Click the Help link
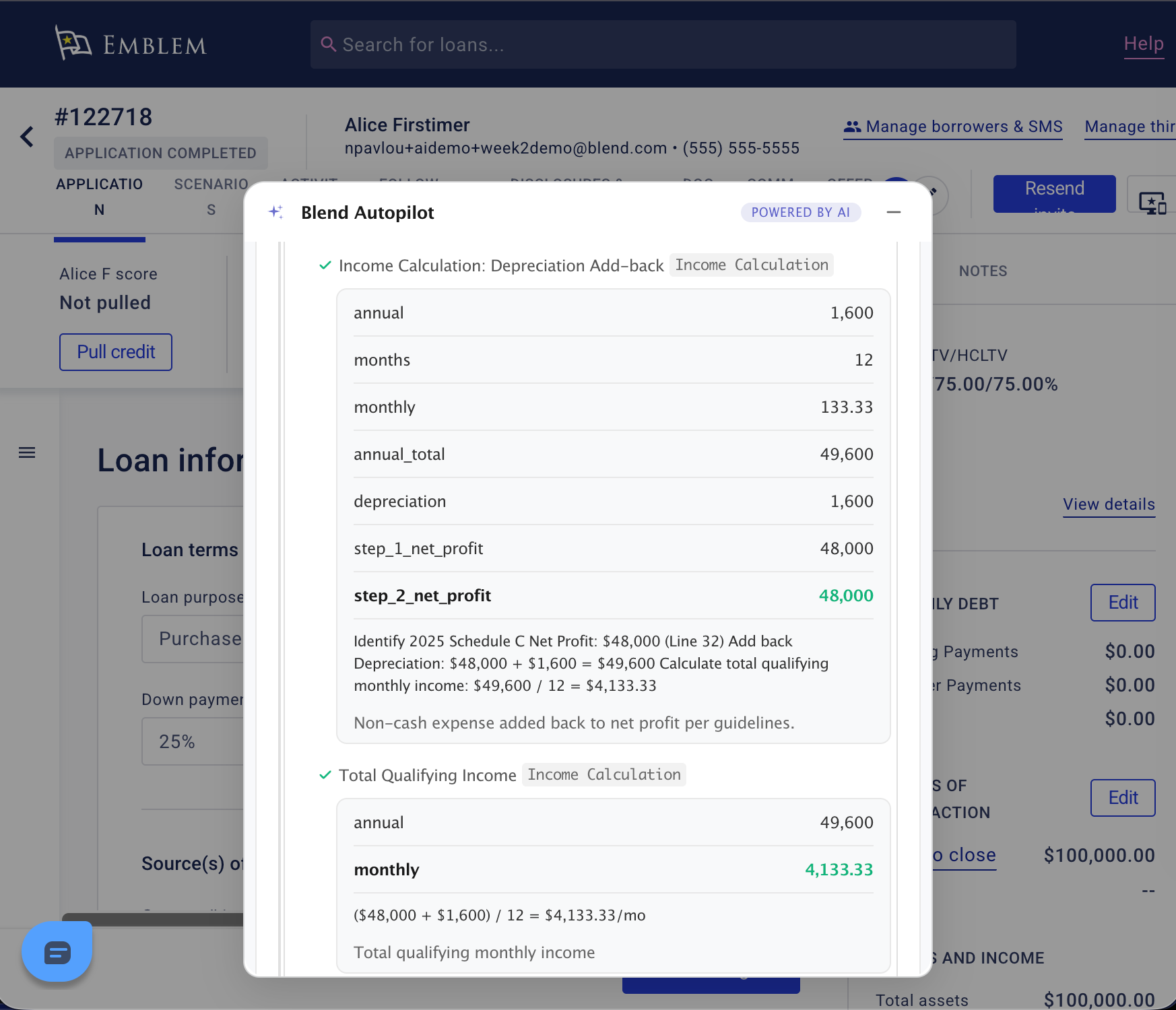The image size is (1176, 1010). click(1143, 44)
